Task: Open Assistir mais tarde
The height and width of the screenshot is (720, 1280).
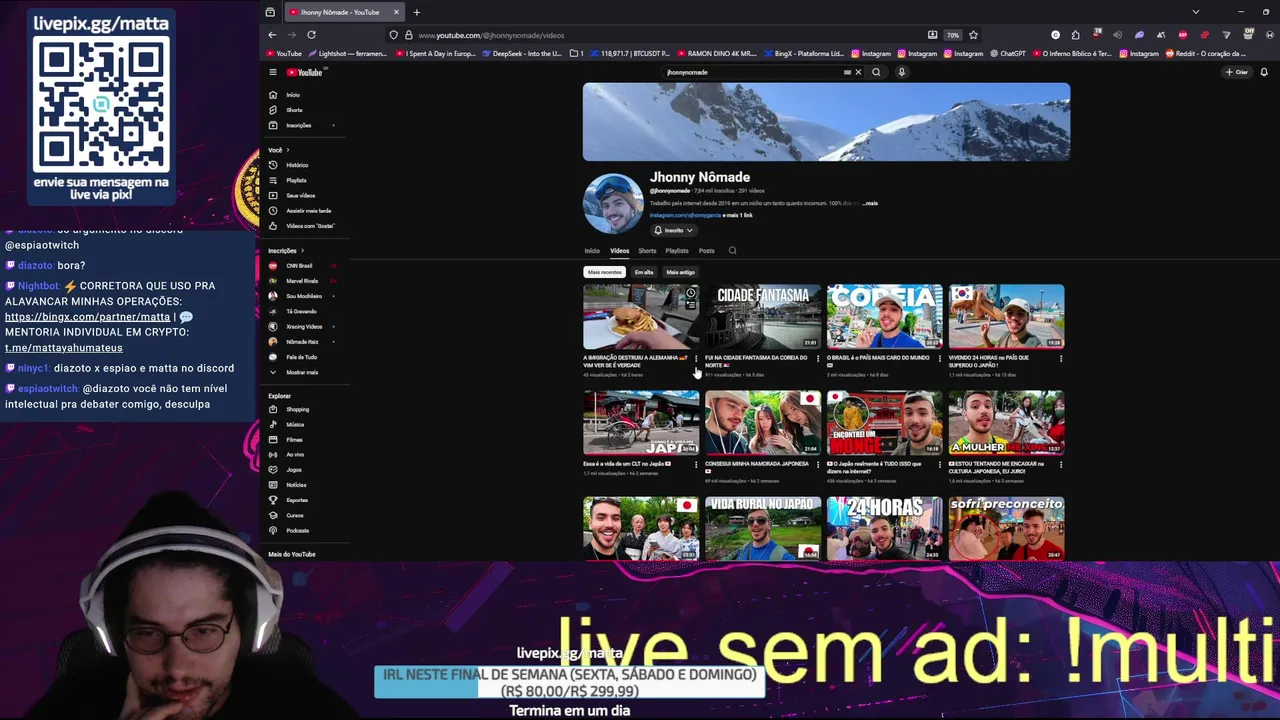Action: pos(308,211)
